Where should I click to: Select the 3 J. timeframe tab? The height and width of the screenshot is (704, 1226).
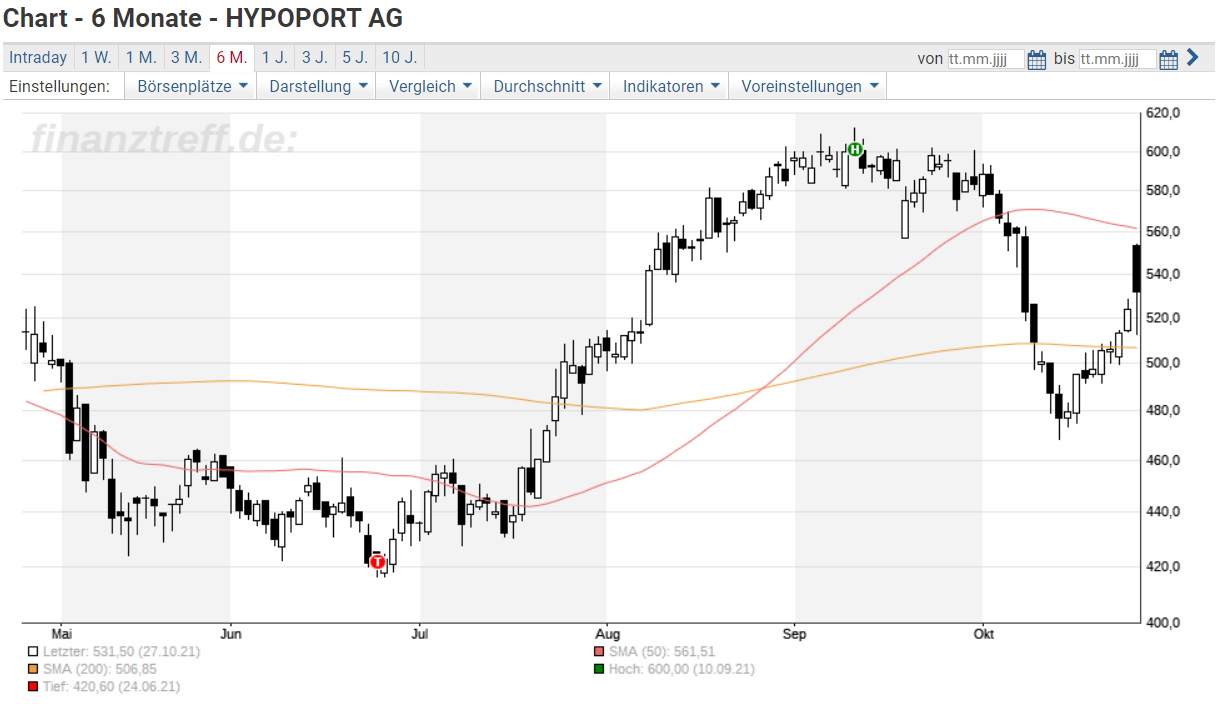click(x=314, y=58)
